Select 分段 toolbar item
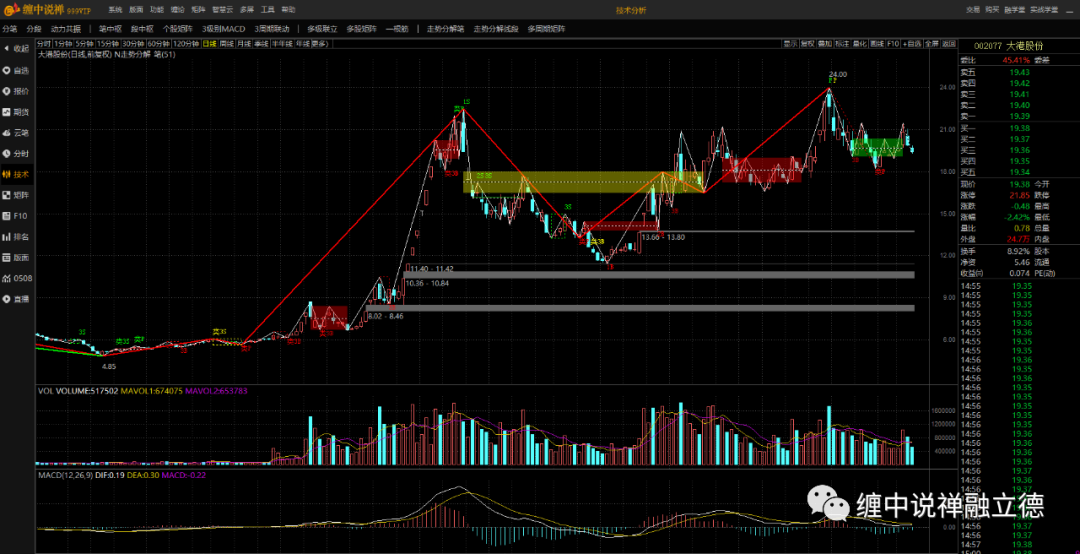Image resolution: width=1080 pixels, height=554 pixels. click(34, 29)
